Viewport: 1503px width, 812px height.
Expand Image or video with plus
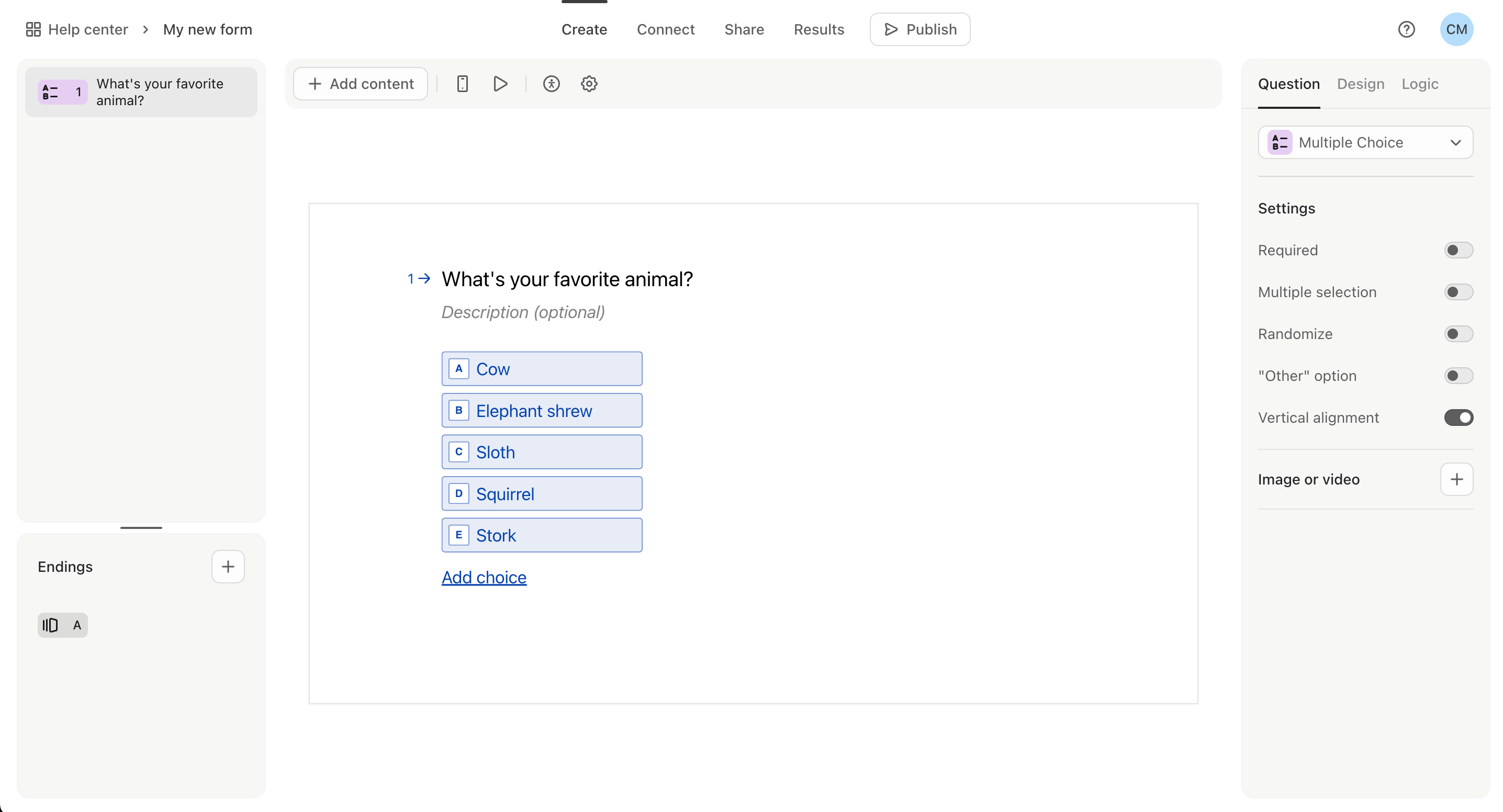coord(1456,479)
